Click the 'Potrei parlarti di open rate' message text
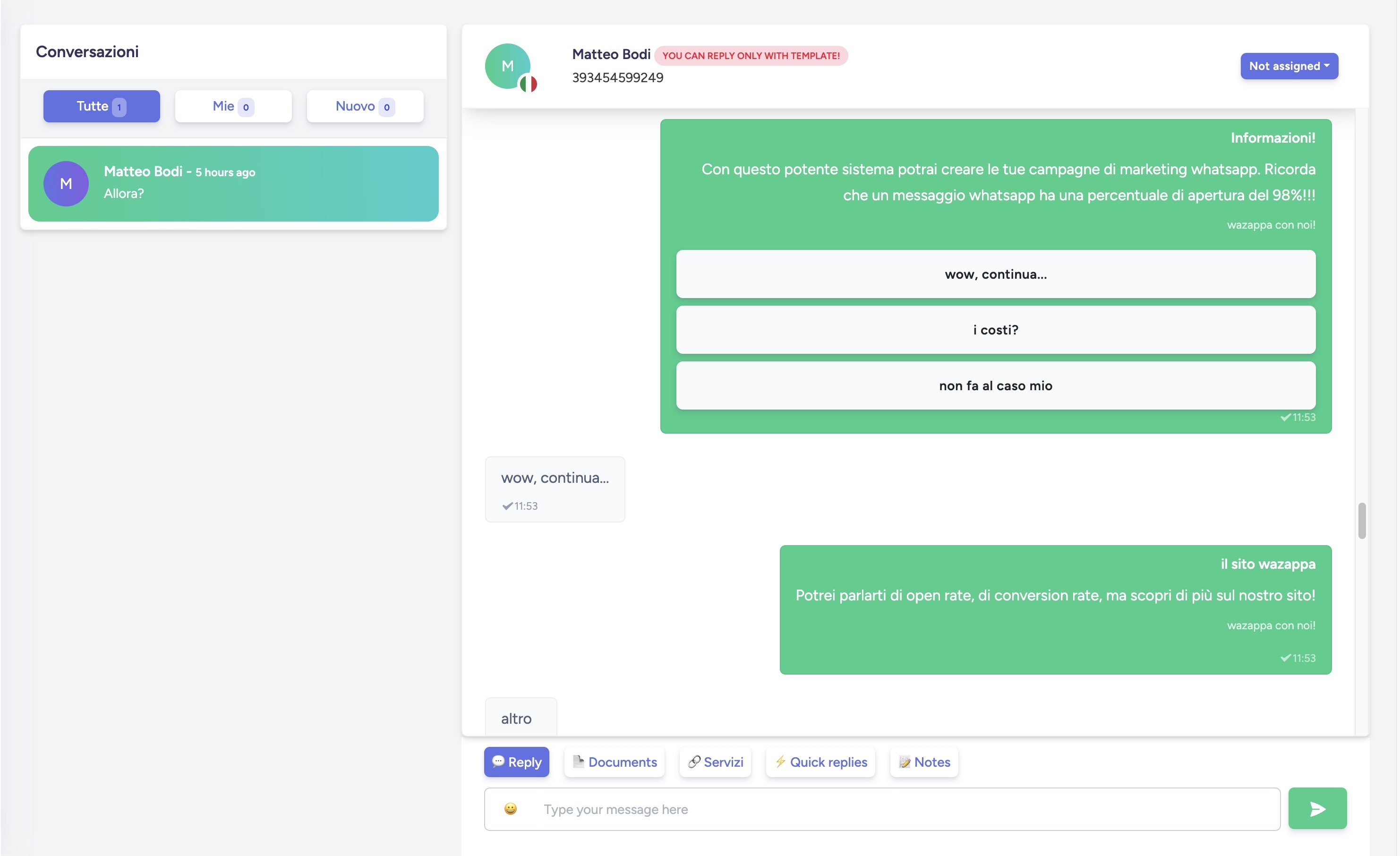The image size is (1400, 856). point(1055,595)
